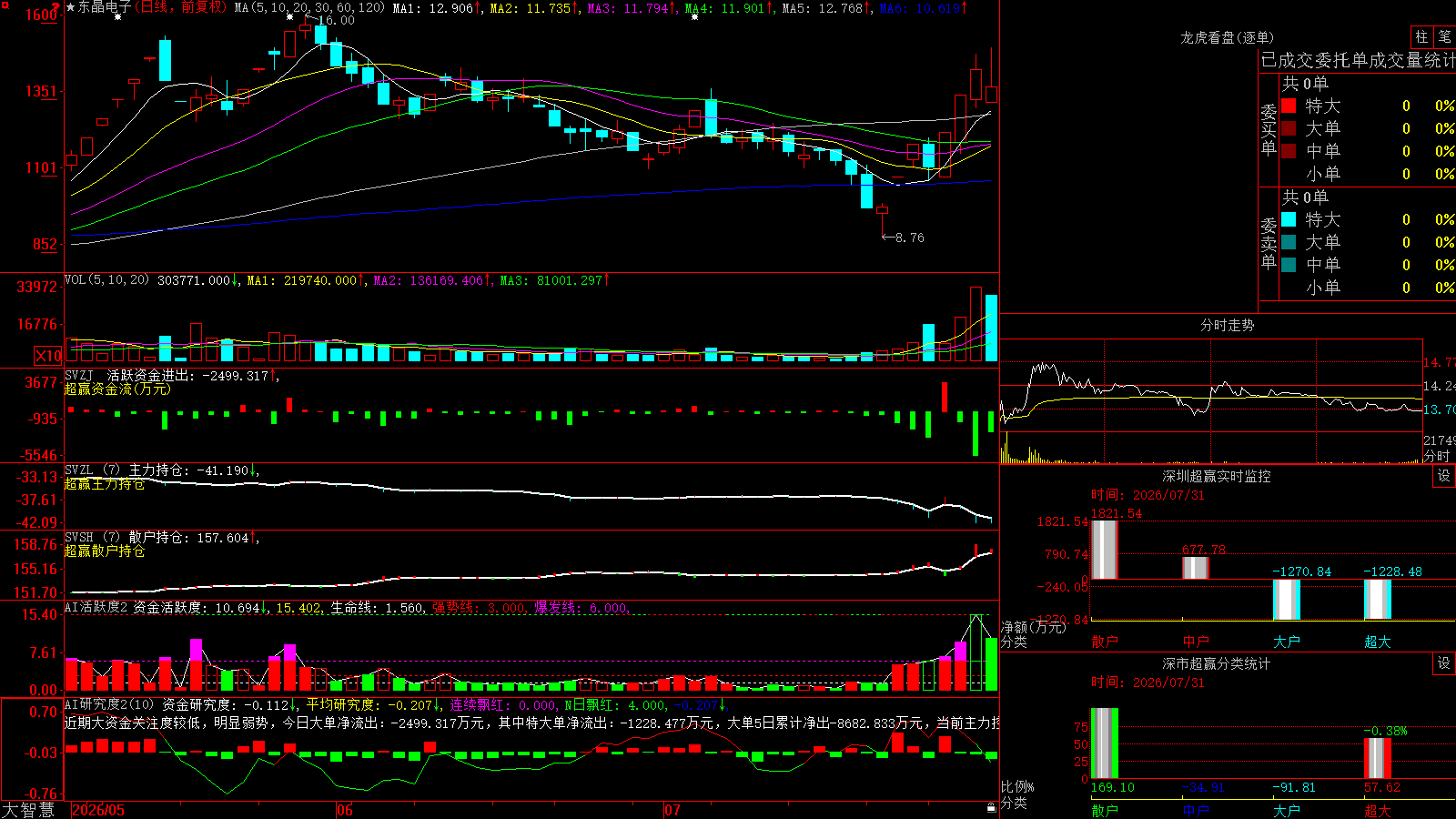Click the 大智慧 logo in the bottom-left
The height and width of the screenshot is (819, 1456).
pos(28,809)
